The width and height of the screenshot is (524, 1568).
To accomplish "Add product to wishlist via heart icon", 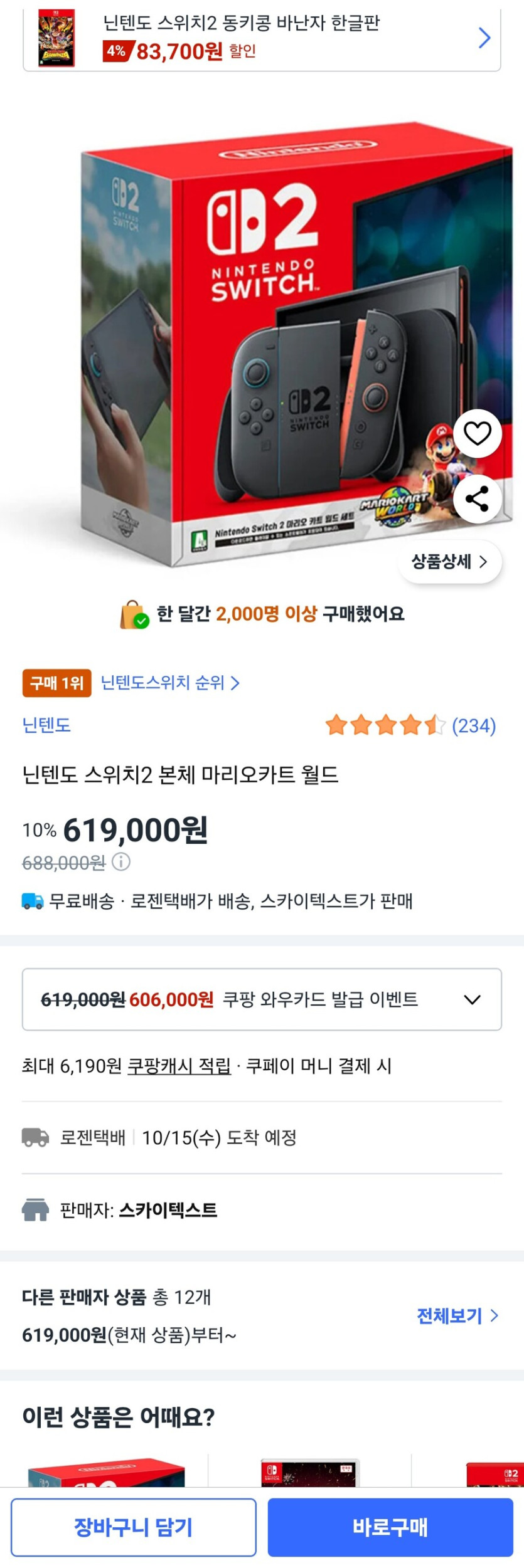I will tap(477, 434).
